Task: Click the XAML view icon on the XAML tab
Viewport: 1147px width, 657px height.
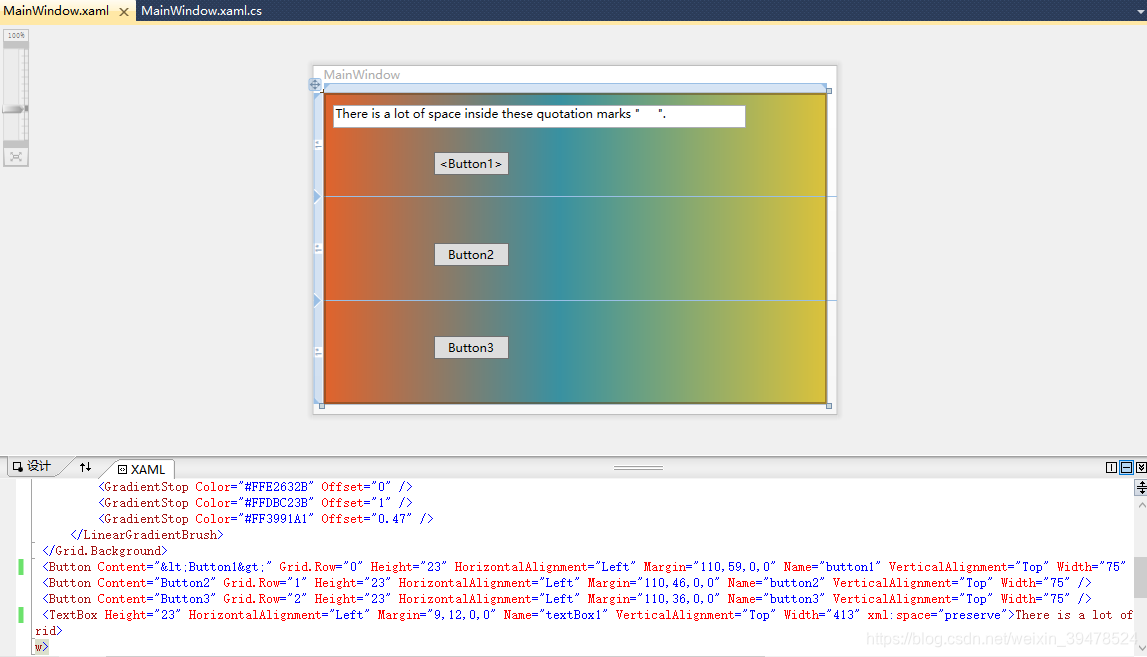Action: [x=122, y=469]
